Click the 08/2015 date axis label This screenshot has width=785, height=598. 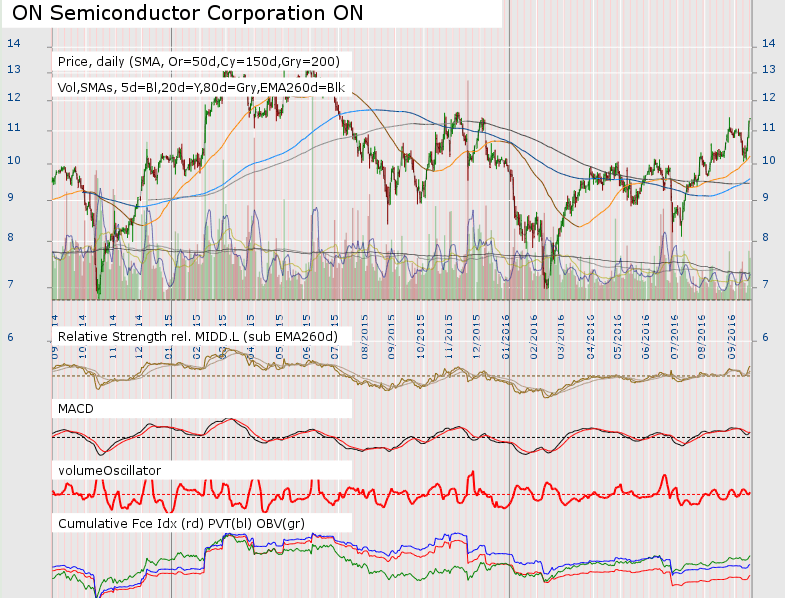364,337
